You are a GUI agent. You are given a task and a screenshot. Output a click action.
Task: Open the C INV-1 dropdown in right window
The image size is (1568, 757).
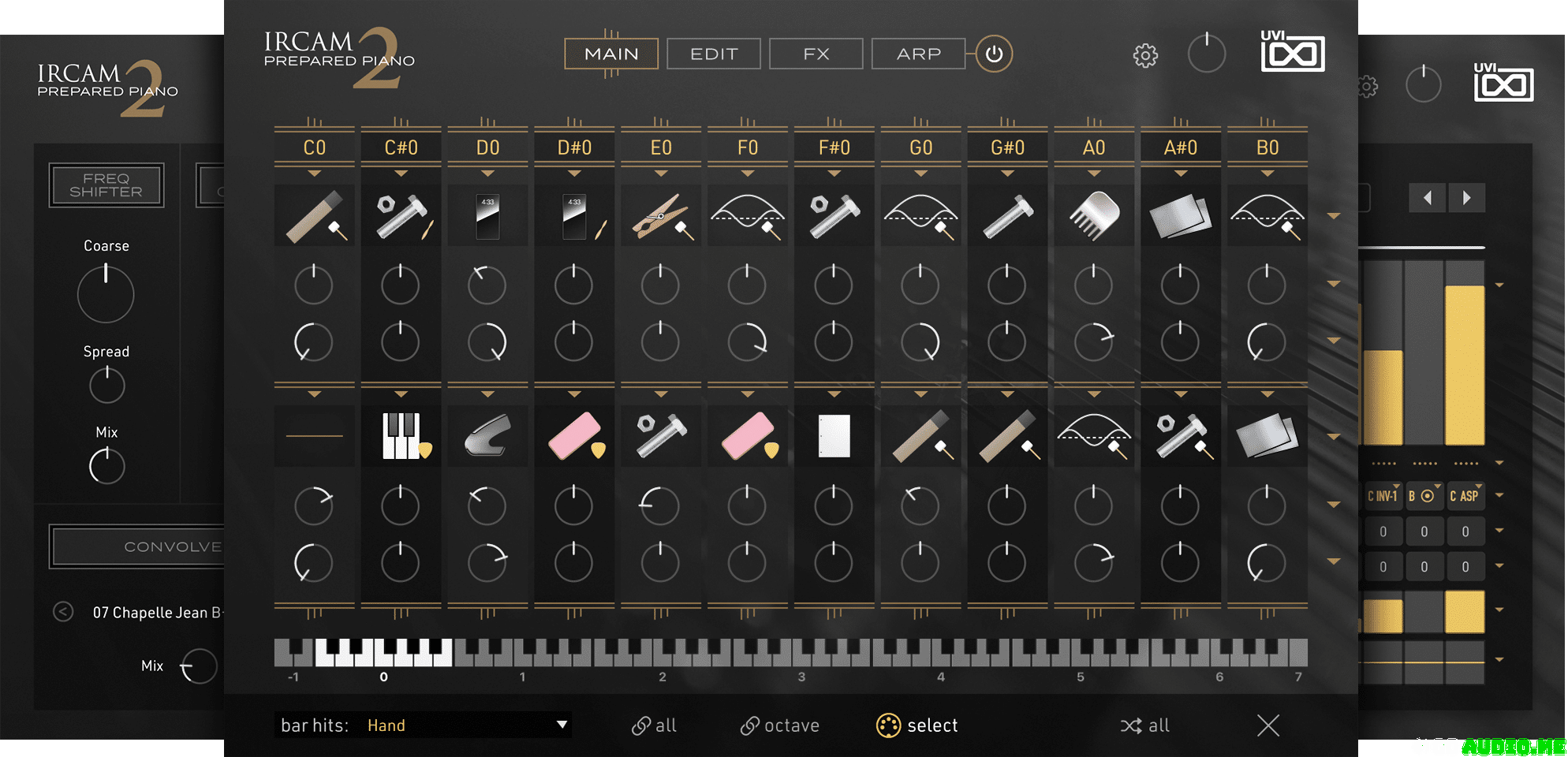[x=1383, y=496]
